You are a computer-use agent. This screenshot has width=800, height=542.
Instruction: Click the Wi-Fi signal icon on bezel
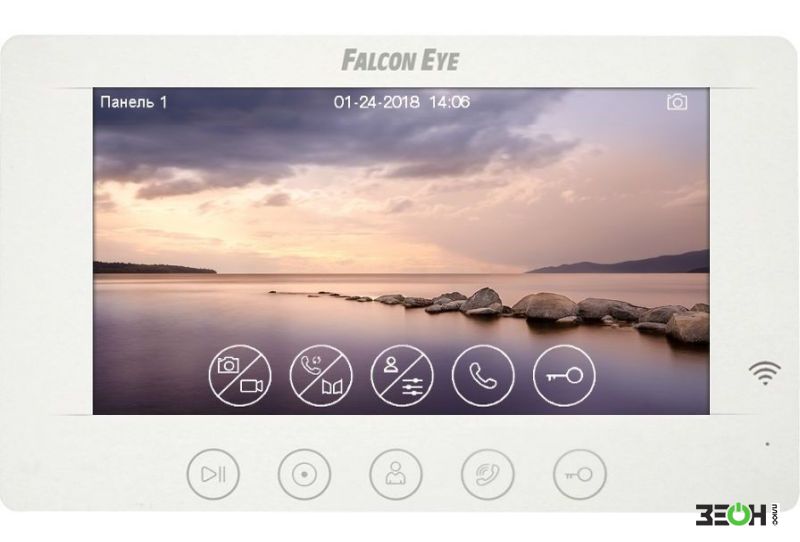(765, 373)
